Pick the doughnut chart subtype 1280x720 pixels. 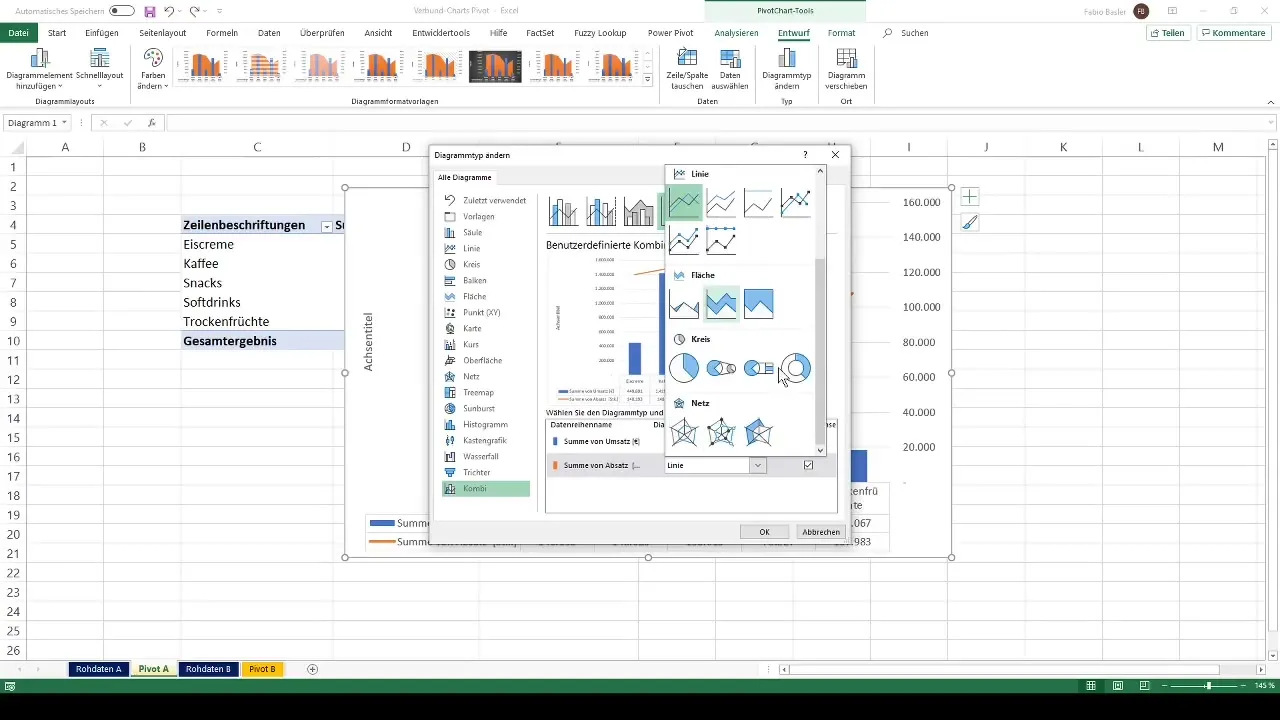795,368
